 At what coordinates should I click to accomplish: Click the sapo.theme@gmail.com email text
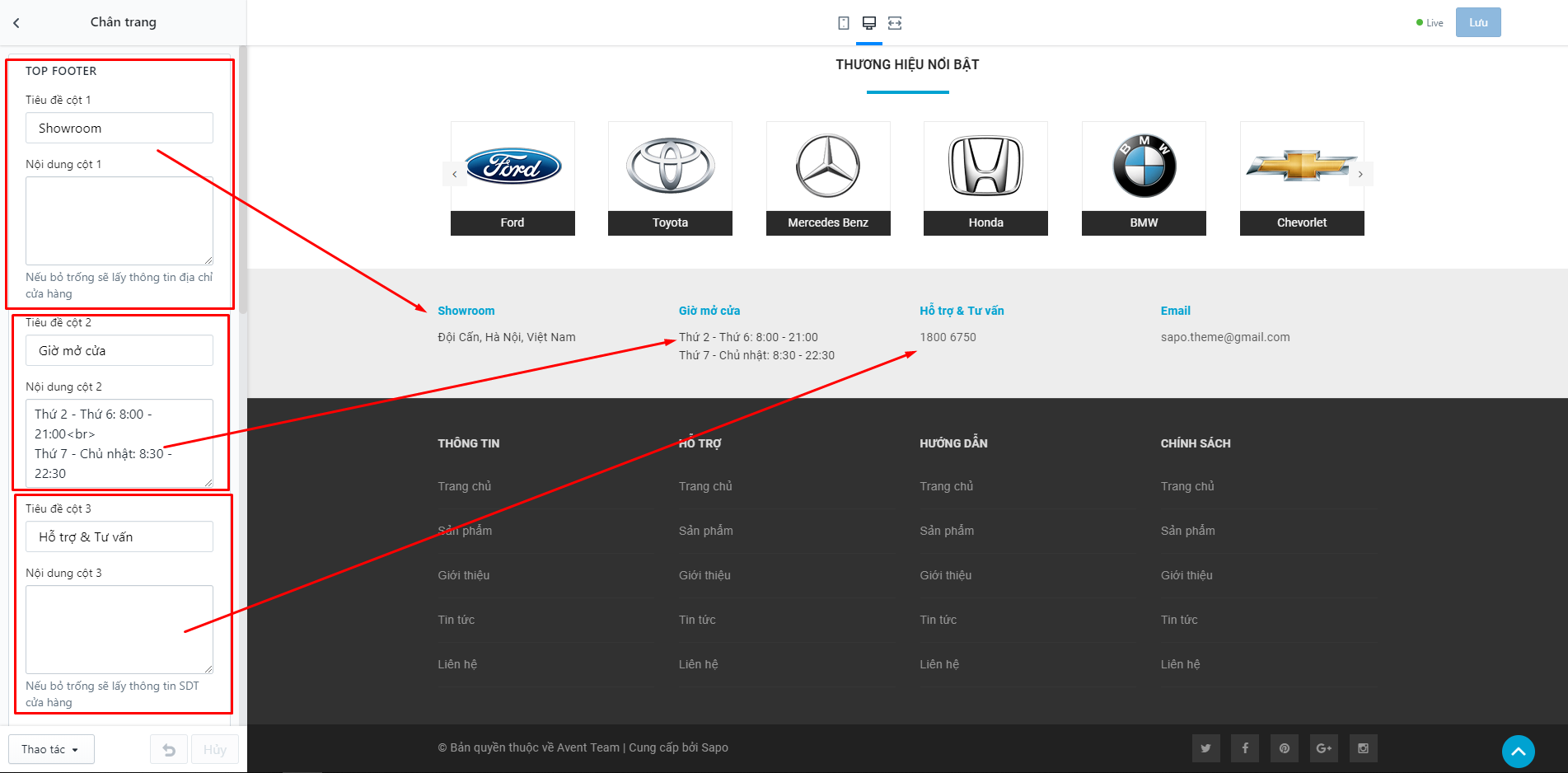coord(1225,337)
